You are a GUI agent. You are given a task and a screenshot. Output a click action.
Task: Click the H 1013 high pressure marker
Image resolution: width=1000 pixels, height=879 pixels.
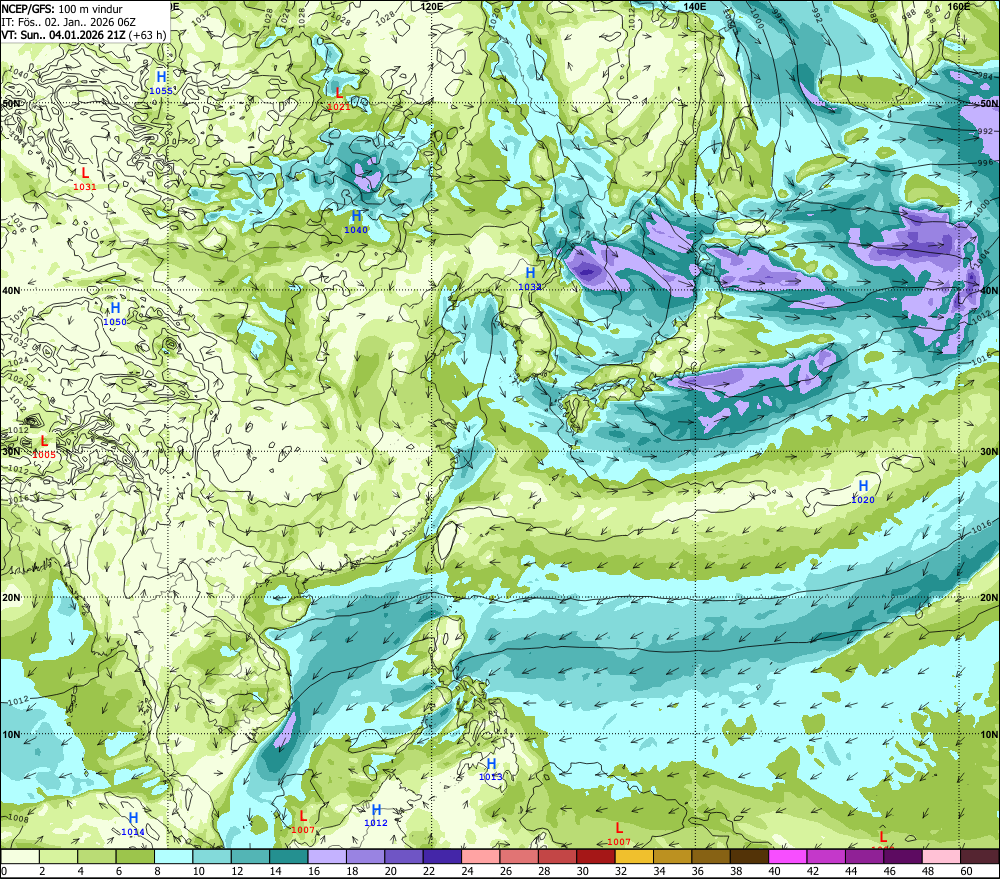(490, 769)
